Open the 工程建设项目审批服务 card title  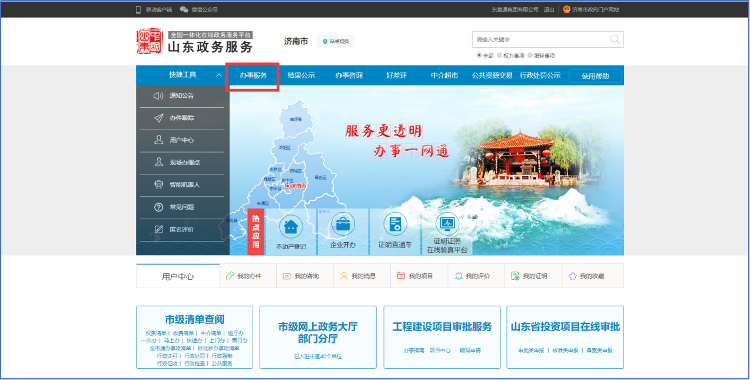[x=442, y=326]
